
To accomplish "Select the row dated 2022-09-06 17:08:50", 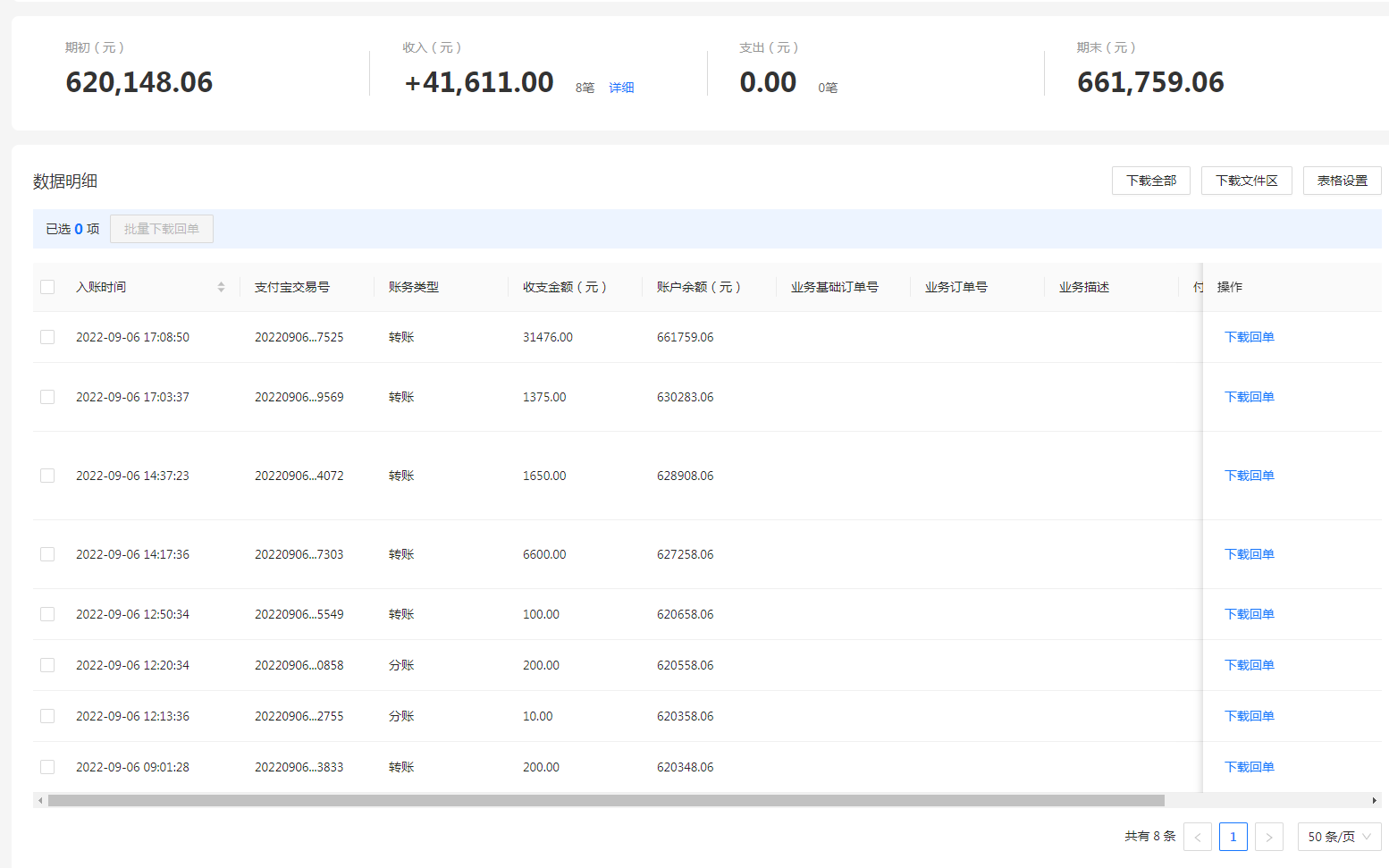I will point(47,337).
